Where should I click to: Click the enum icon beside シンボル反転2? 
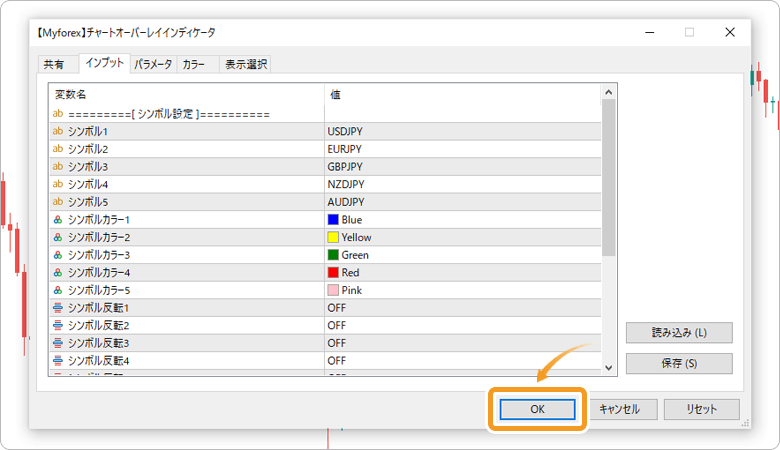(x=58, y=325)
